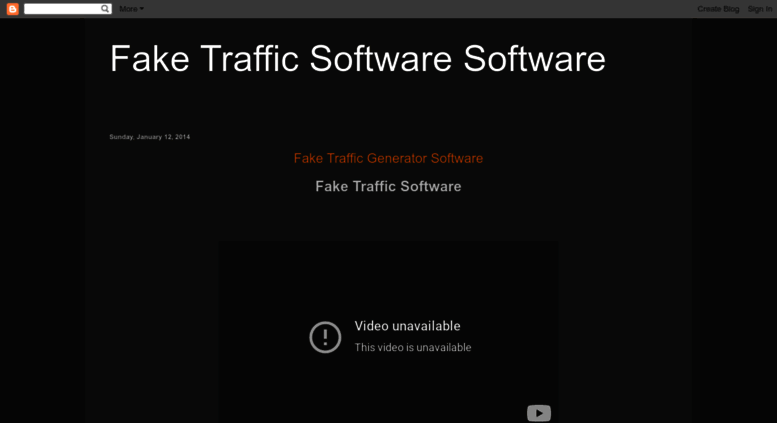The height and width of the screenshot is (423, 777).
Task: Click the Video unavailable message
Action: 407,326
